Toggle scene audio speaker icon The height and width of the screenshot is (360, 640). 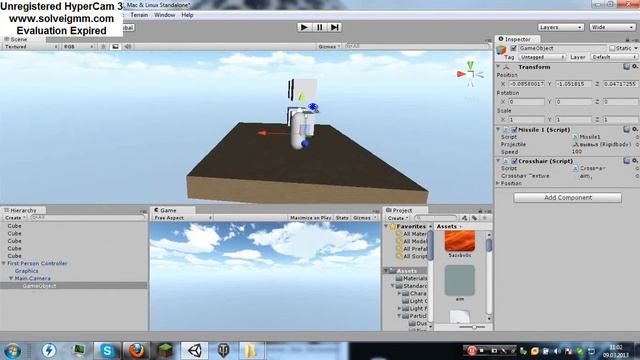(x=128, y=47)
